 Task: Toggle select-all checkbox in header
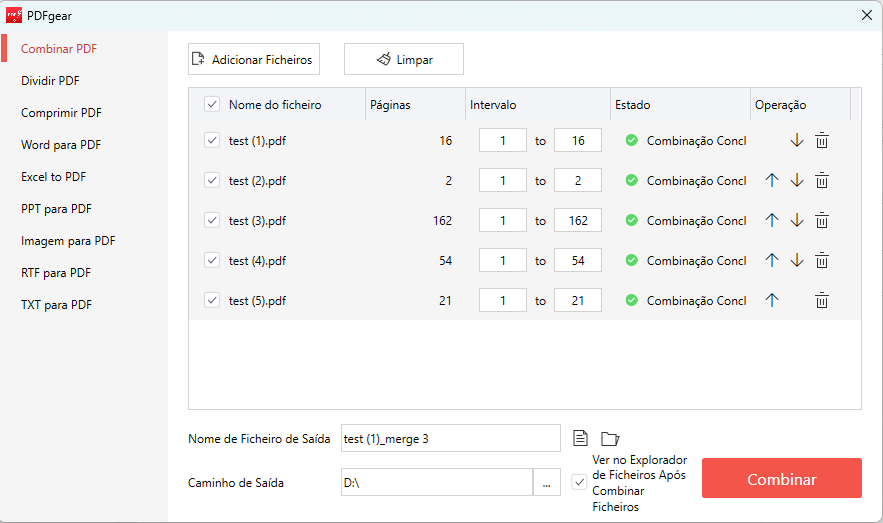[212, 105]
